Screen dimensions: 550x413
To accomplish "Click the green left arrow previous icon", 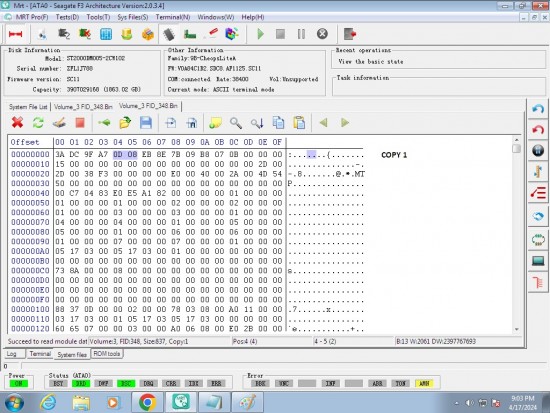I will click(323, 123).
